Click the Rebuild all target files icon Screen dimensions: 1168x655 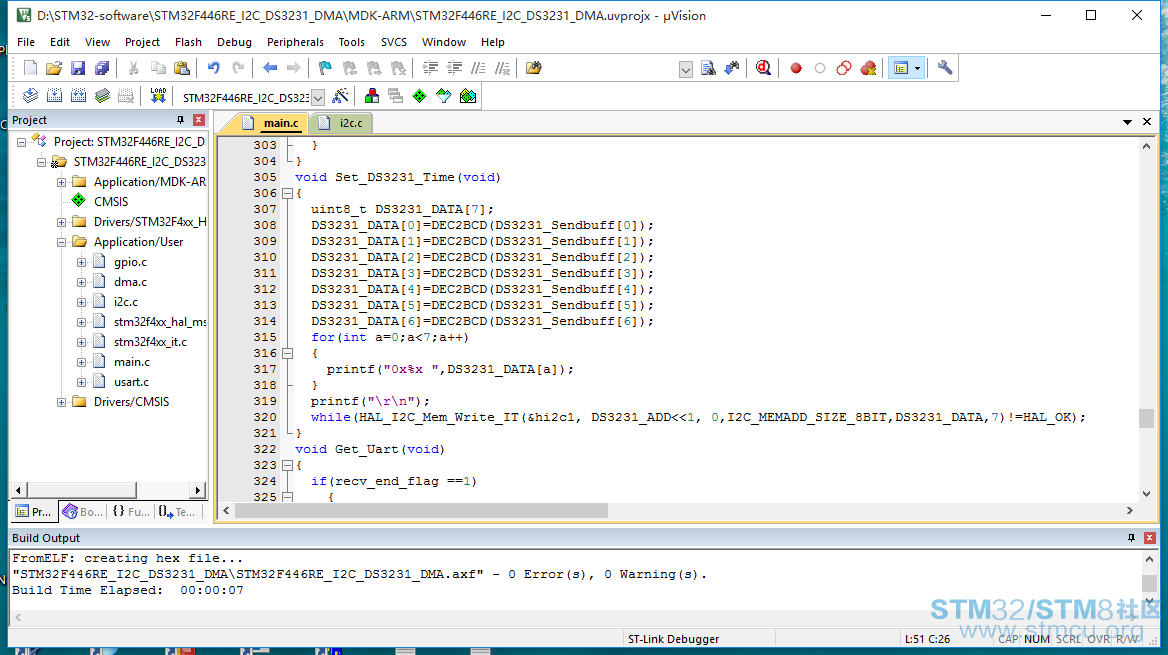[x=78, y=95]
